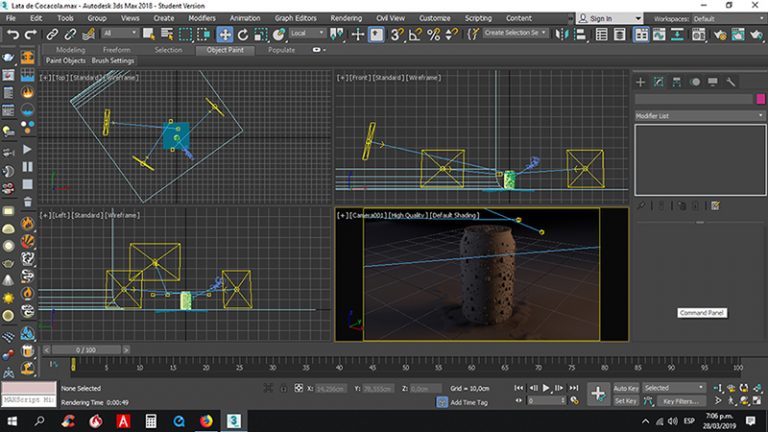Viewport: 768px width, 432px height.
Task: Click the Play Animation button
Action: tap(546, 388)
